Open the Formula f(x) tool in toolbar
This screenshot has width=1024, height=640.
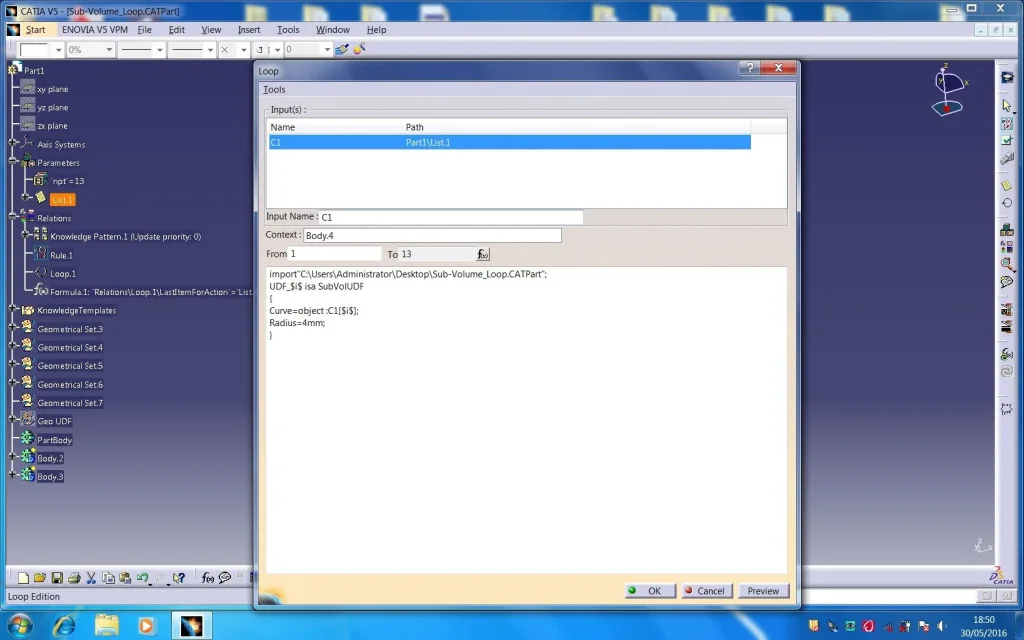(x=207, y=578)
